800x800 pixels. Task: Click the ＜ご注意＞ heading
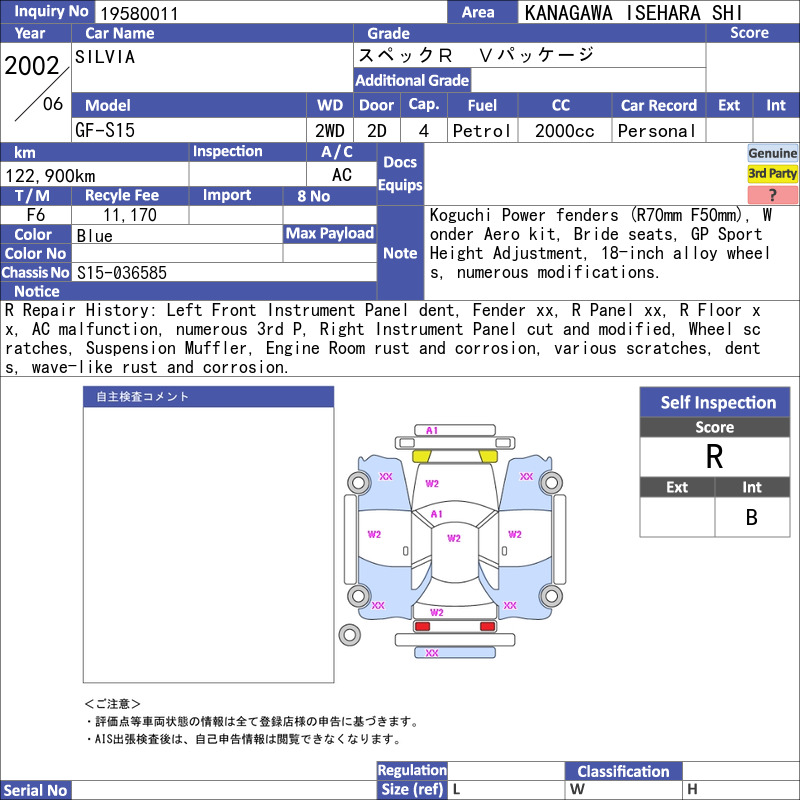[x=112, y=704]
